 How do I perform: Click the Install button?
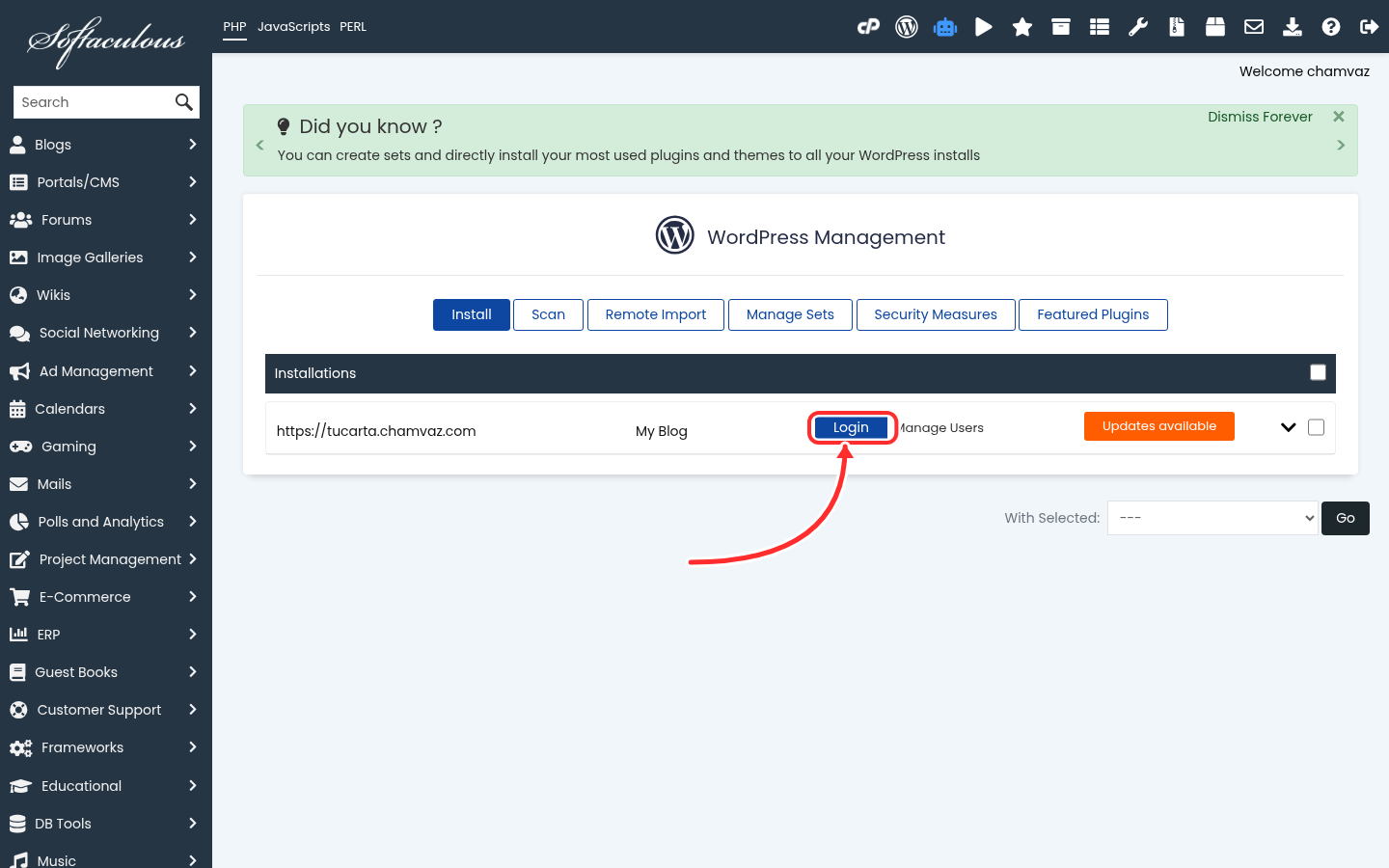[472, 314]
